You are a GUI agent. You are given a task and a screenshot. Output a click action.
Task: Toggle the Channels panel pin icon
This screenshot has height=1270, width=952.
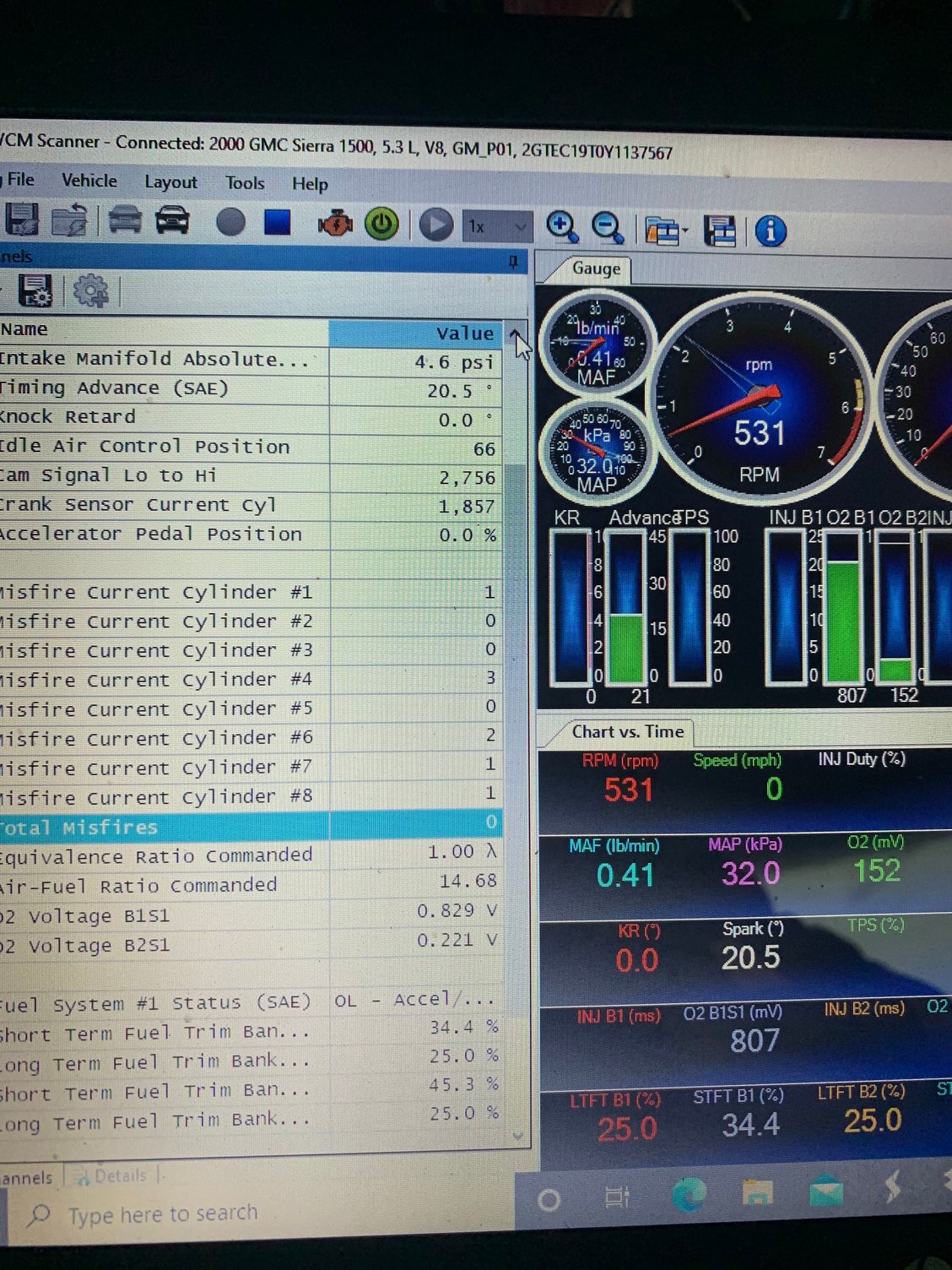click(513, 263)
